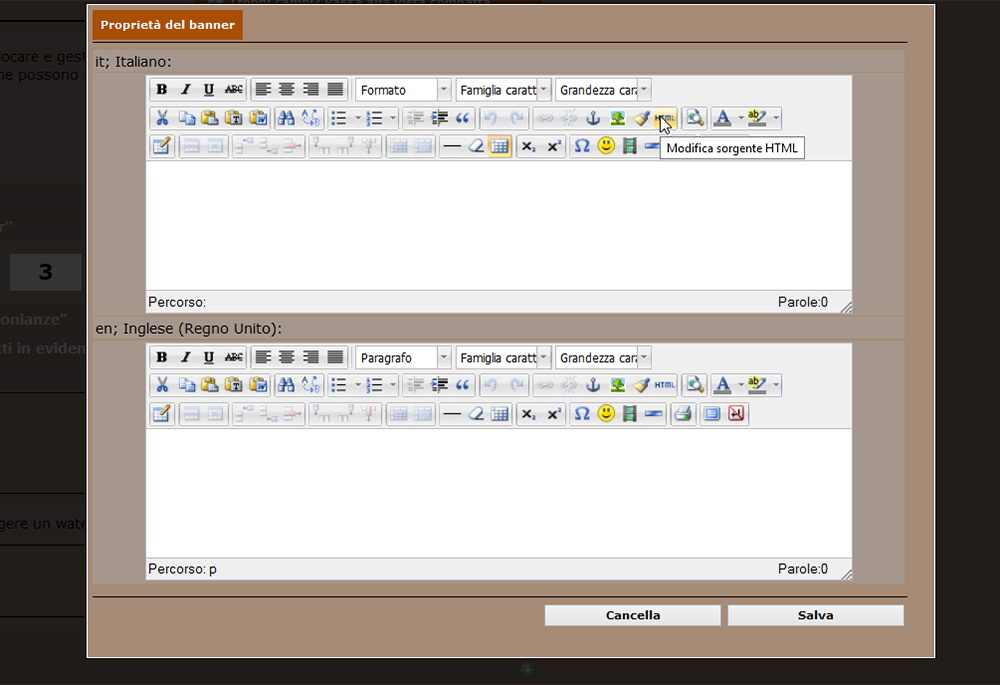Expand highlight color arrow in English editor
This screenshot has width=1000, height=685.
pyautogui.click(x=776, y=385)
